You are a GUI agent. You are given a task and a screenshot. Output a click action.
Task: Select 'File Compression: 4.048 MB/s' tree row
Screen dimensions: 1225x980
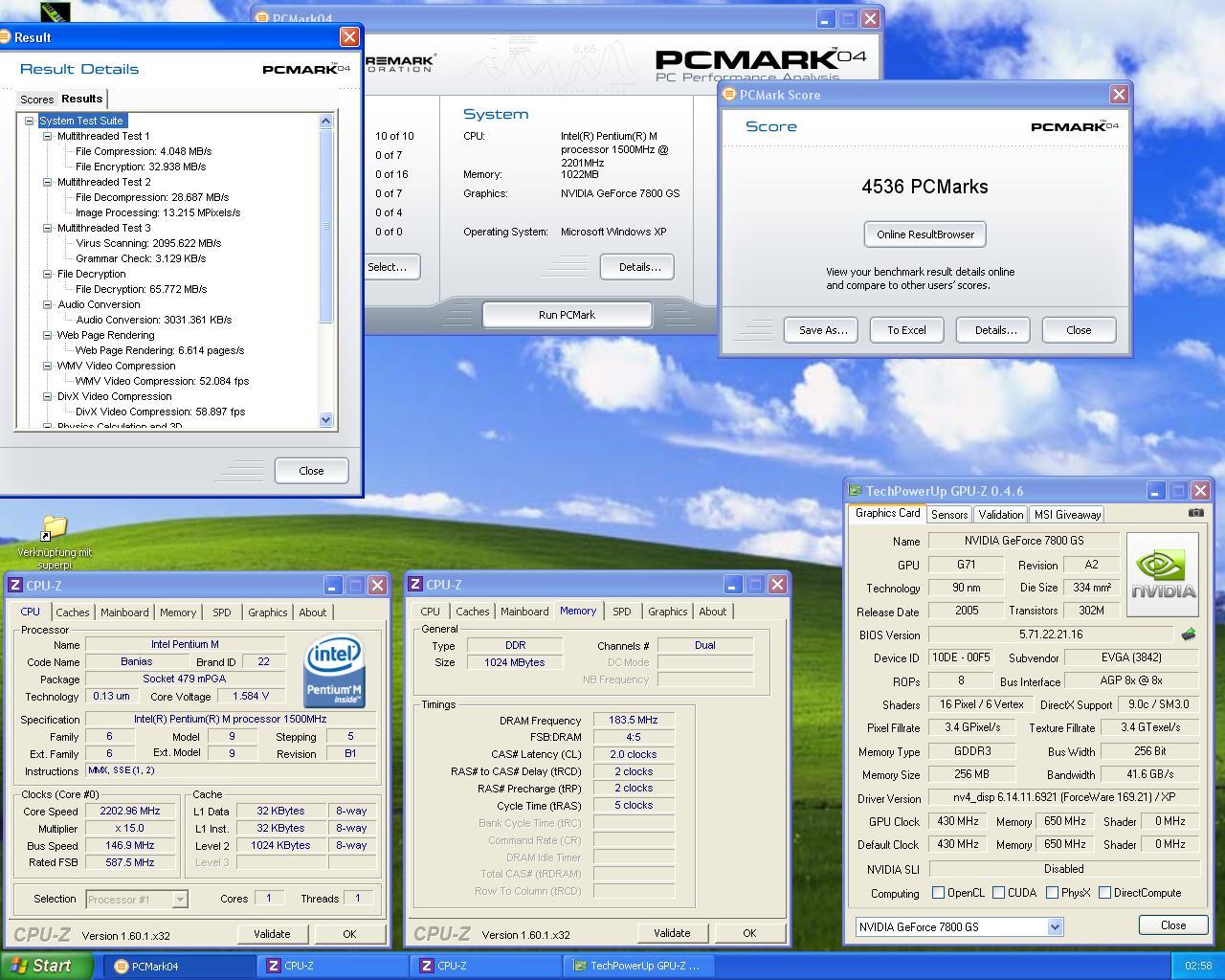click(x=144, y=151)
